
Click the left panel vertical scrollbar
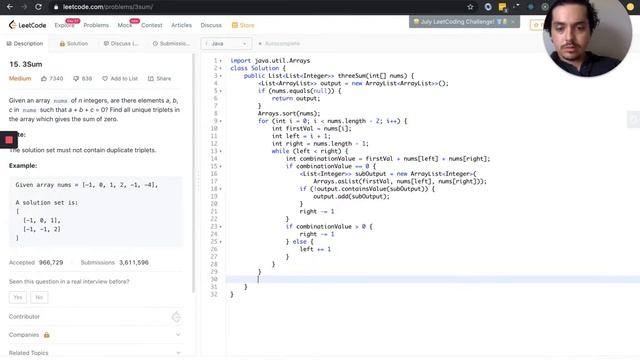(x=193, y=173)
